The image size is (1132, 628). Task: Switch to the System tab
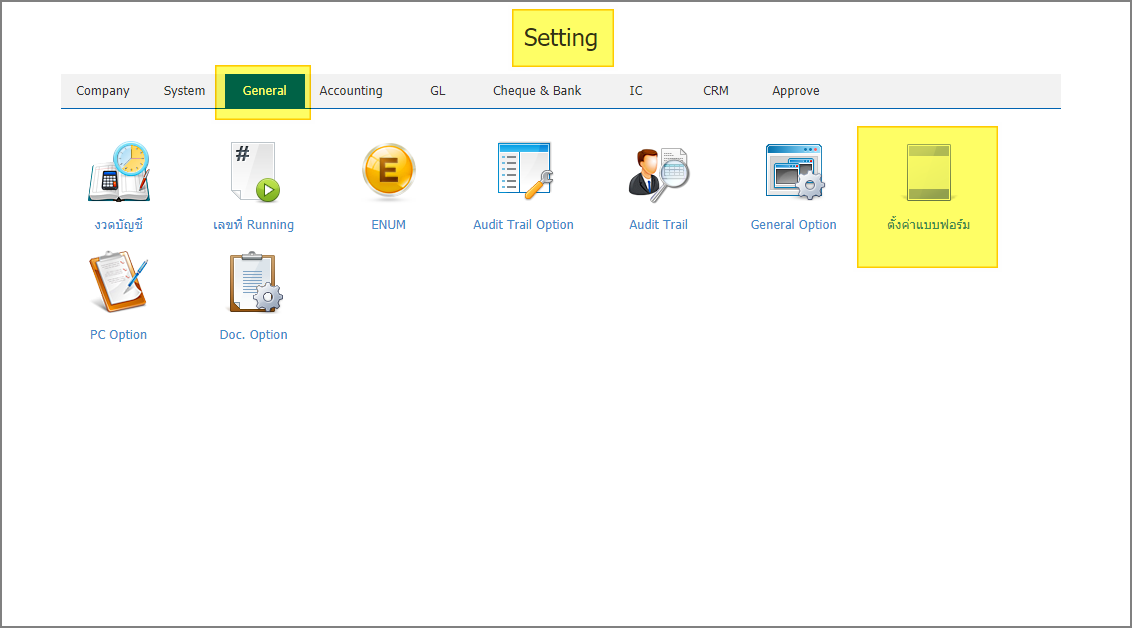[184, 91]
